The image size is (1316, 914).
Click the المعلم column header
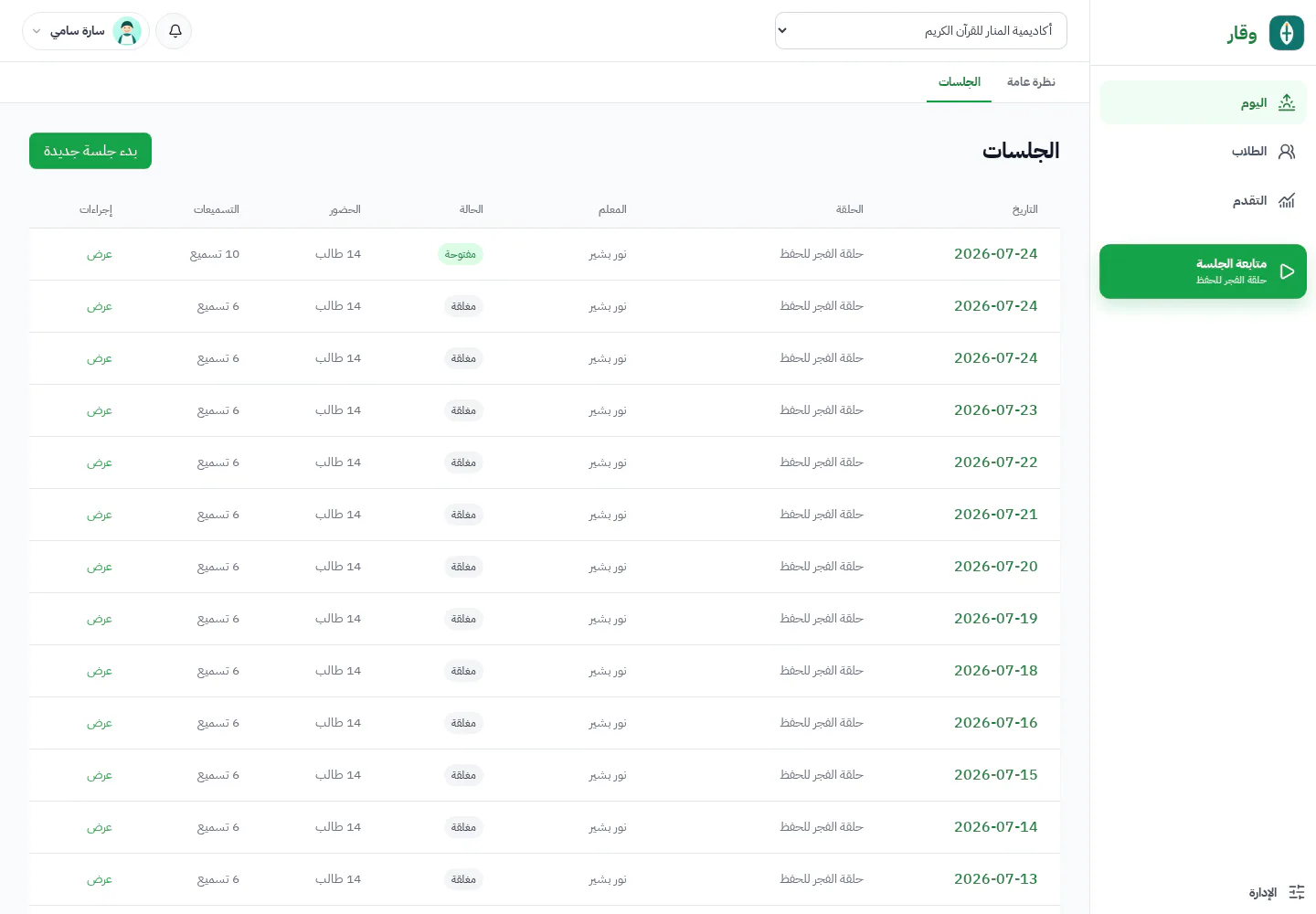click(612, 209)
